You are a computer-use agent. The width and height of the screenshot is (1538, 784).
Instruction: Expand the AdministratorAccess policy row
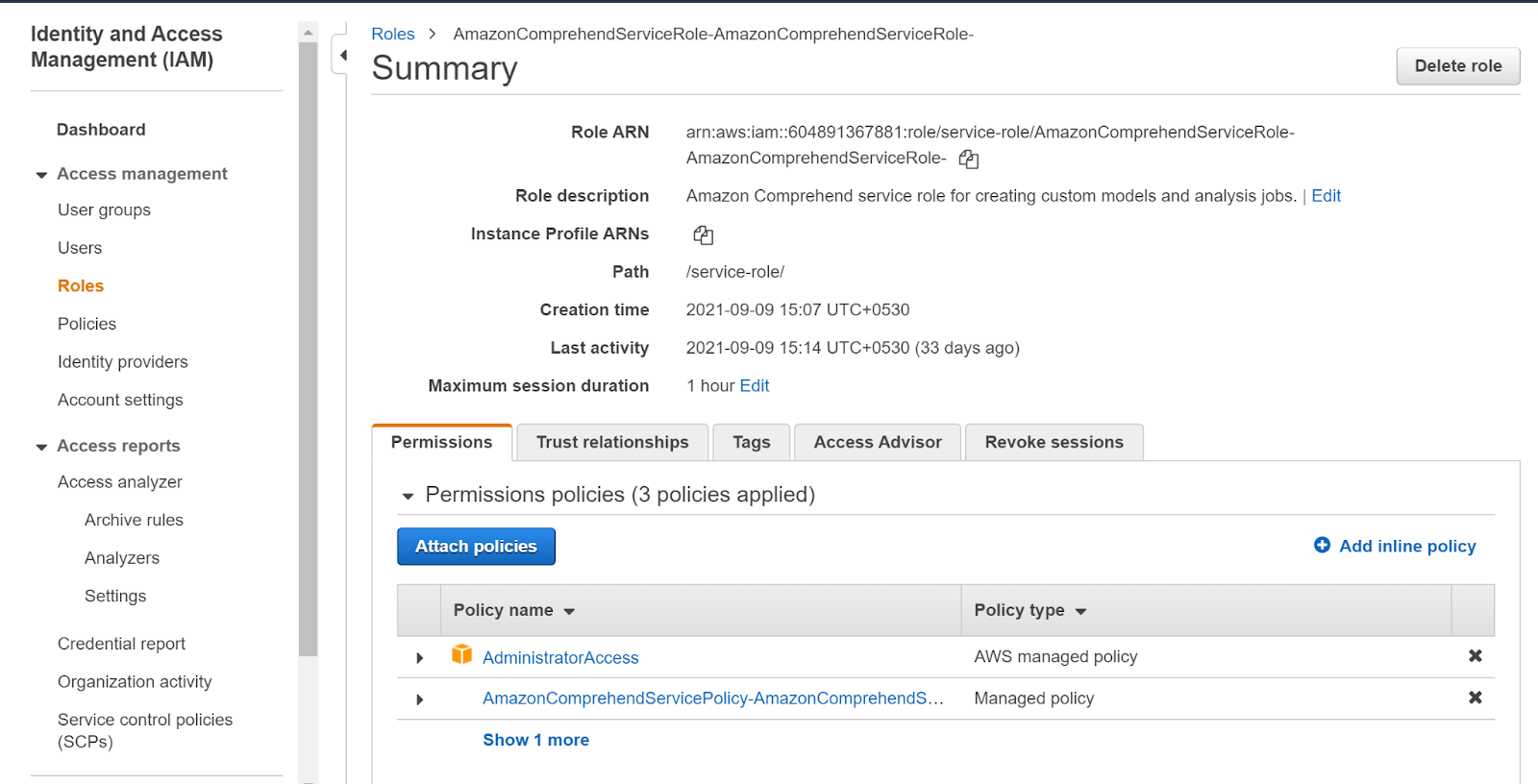tap(419, 658)
